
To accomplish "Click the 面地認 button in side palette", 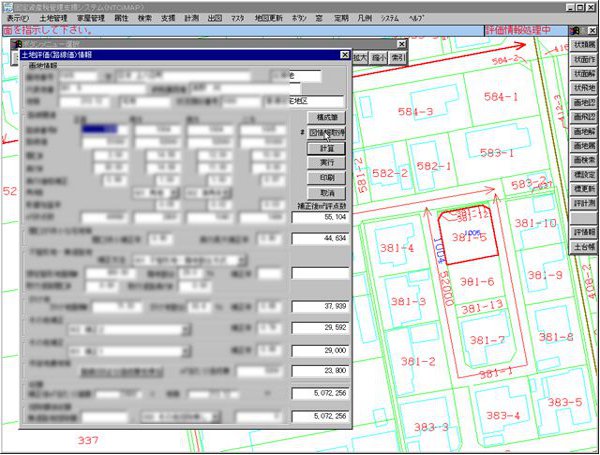I will (x=584, y=103).
